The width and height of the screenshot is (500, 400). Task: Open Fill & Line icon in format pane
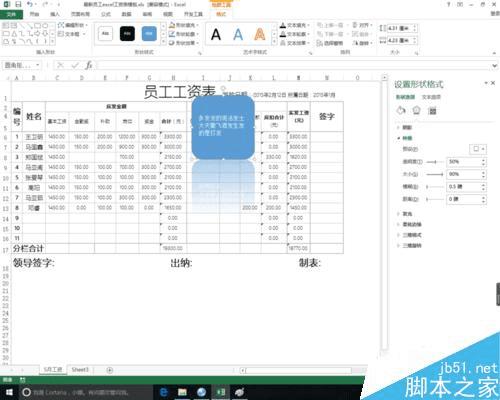[401, 110]
